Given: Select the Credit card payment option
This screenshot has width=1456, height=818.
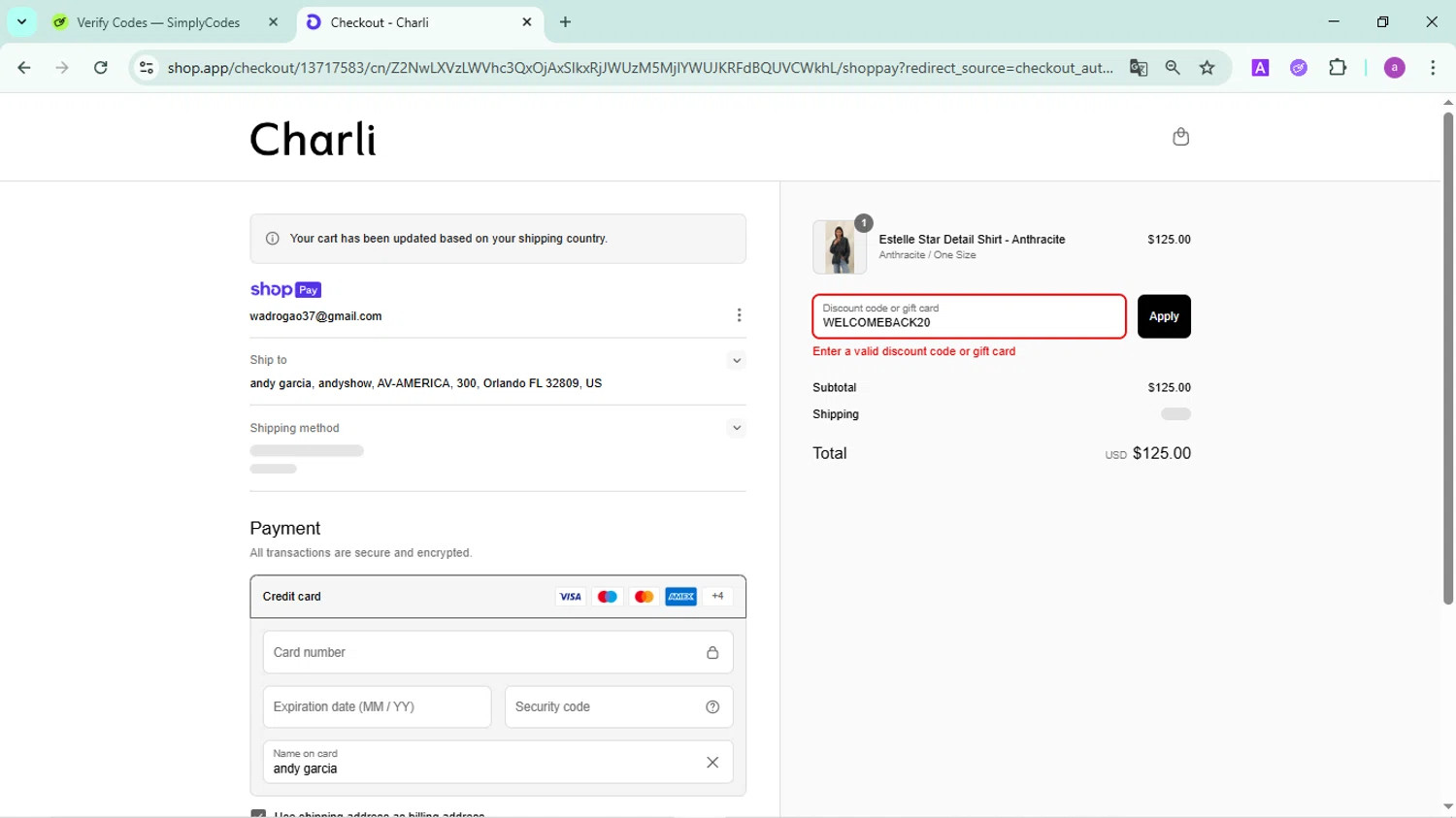Looking at the screenshot, I should point(498,597).
